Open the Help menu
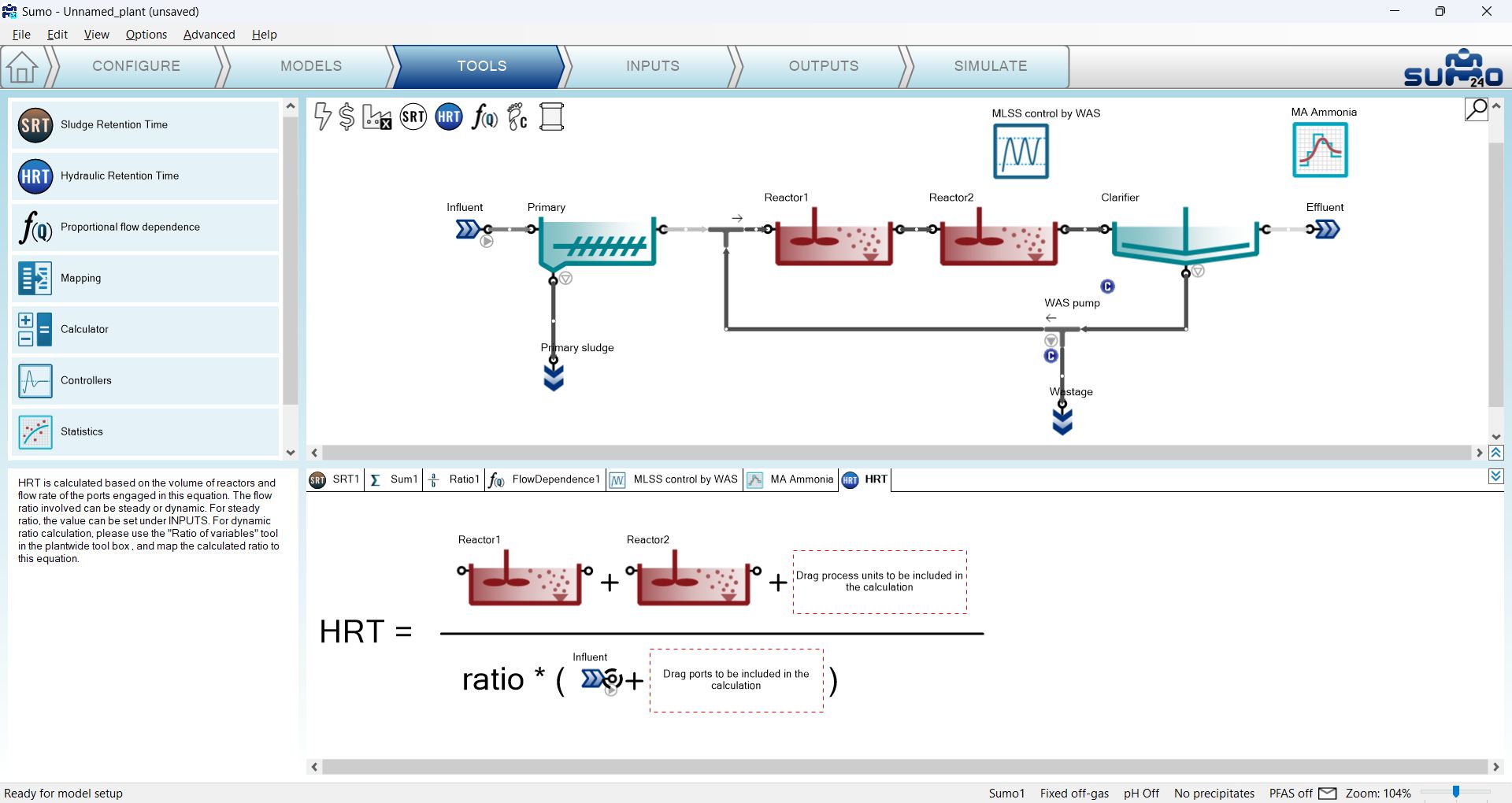This screenshot has width=1512, height=803. tap(265, 35)
